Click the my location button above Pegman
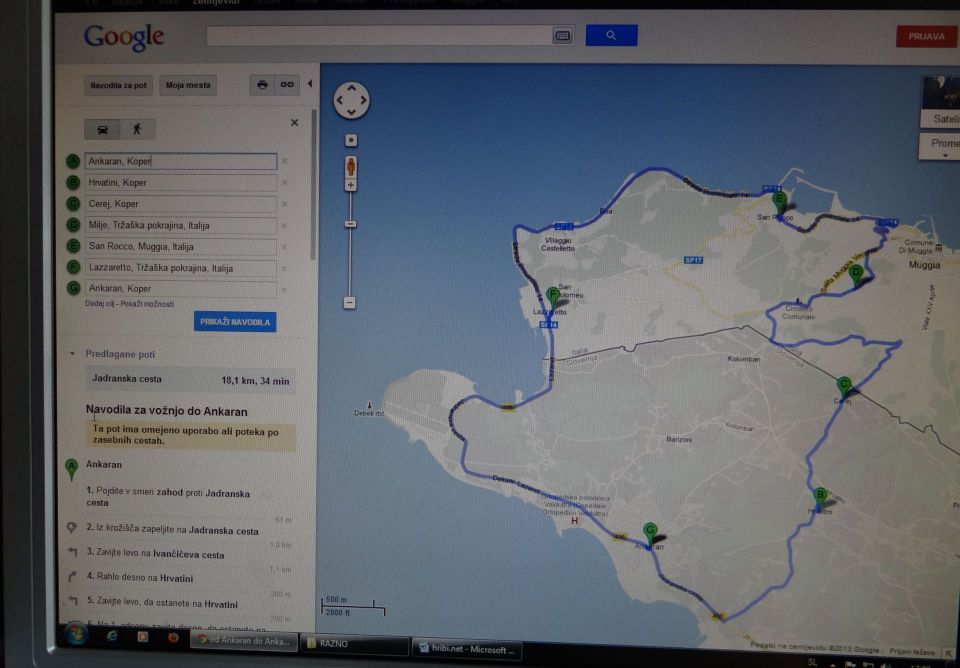Screen dimensions: 960x668 351,140
